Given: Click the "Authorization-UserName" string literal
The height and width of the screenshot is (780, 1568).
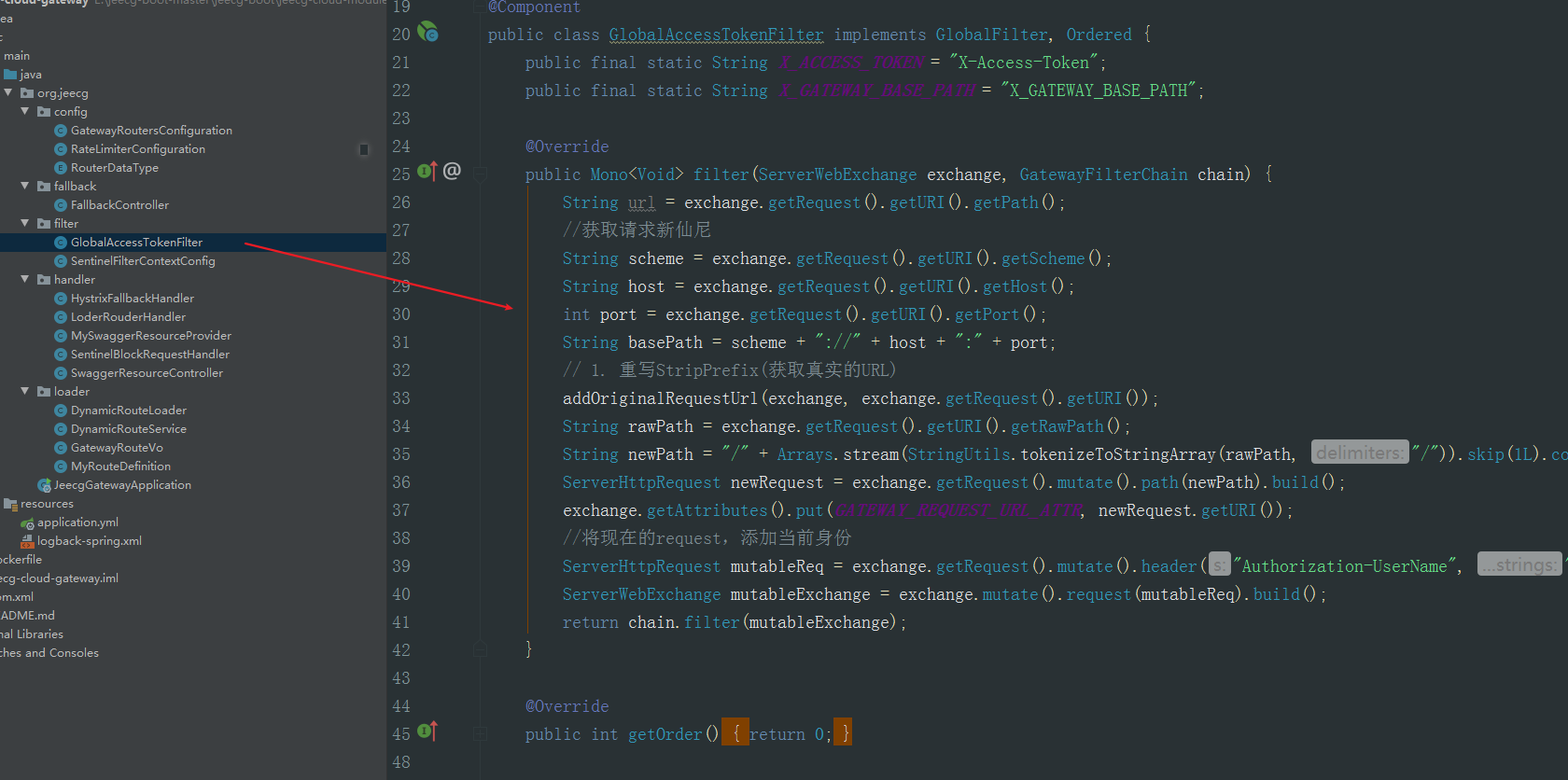Looking at the screenshot, I should 1345,566.
